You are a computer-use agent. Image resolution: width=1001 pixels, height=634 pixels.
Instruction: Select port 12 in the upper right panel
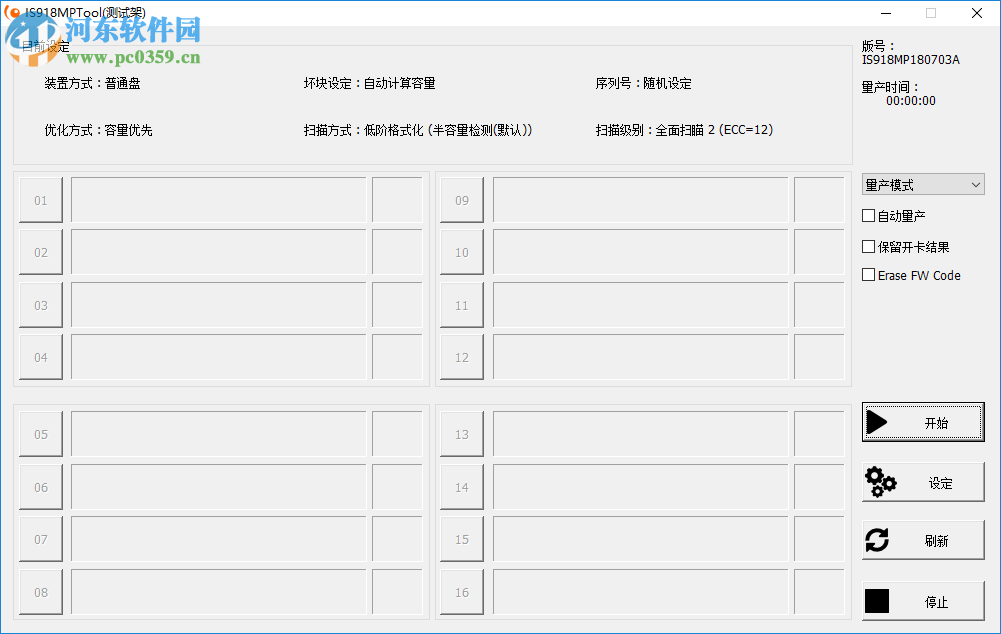point(461,356)
